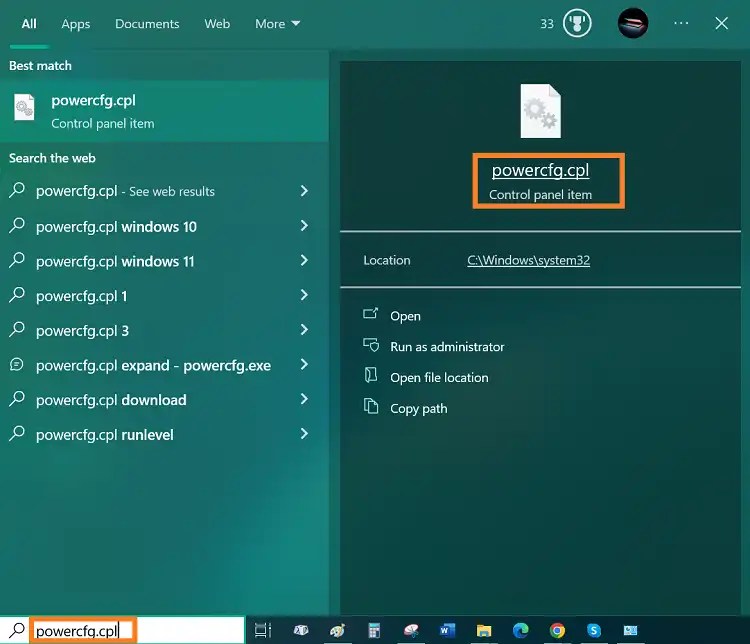
Task: Open Snipping Tool from taskbar
Action: coord(411,631)
